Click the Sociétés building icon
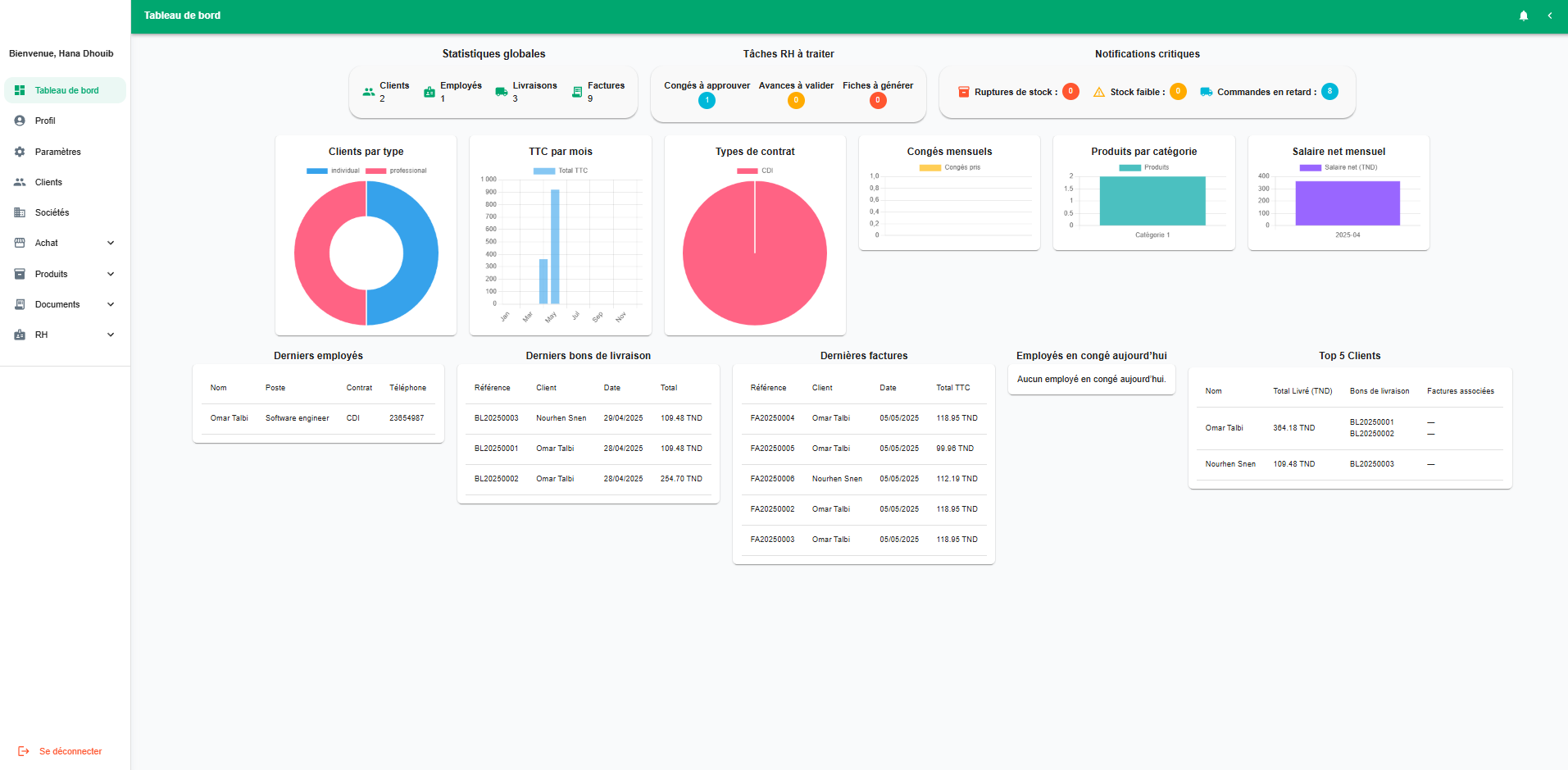1568x770 pixels. pos(20,212)
